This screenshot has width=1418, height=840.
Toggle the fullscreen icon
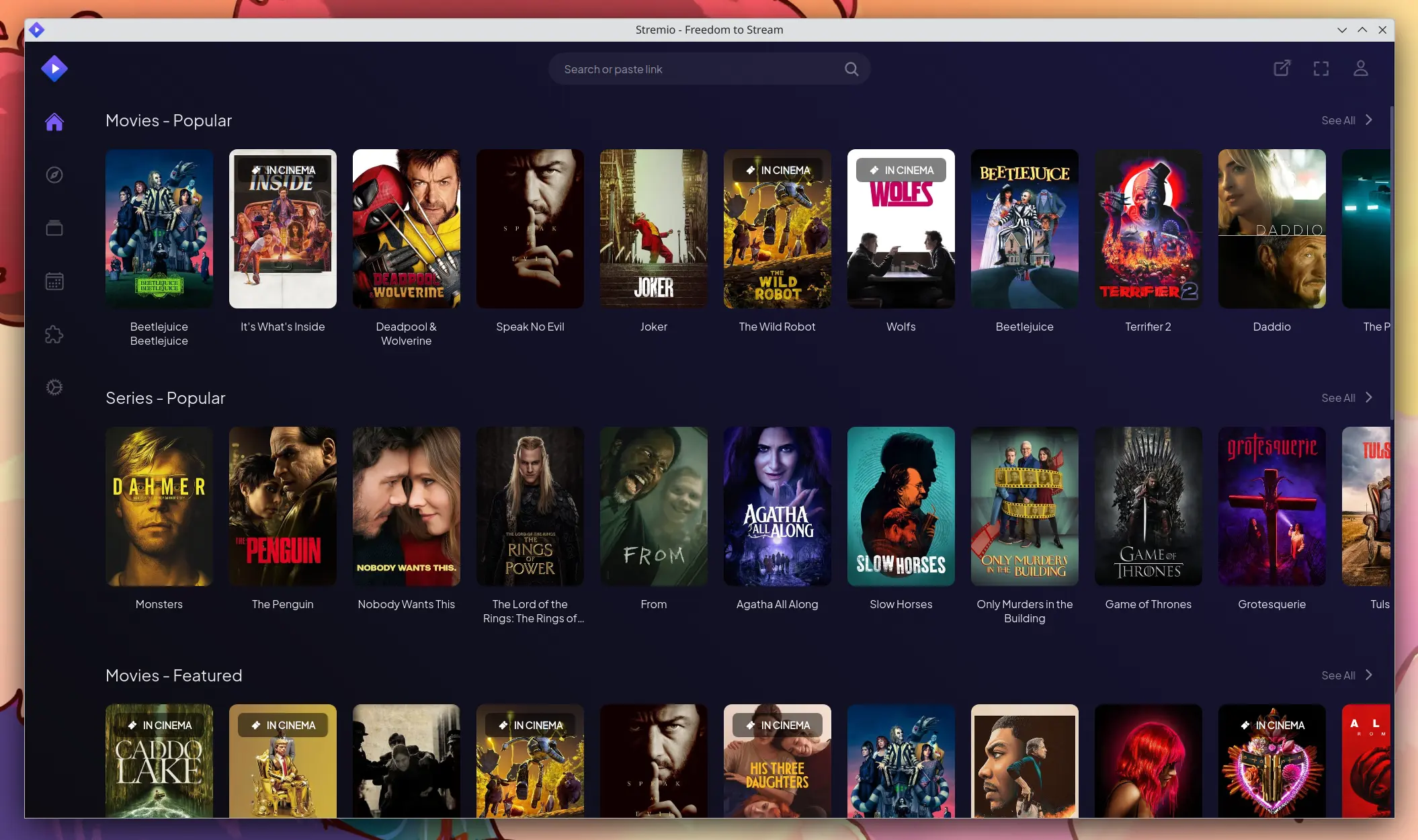[1321, 69]
